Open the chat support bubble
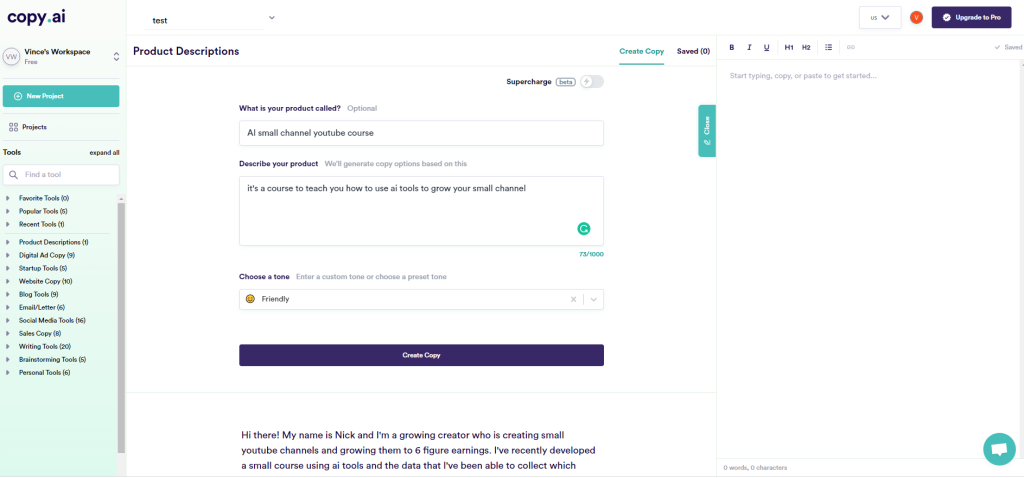Screen dimensions: 1024x478 click(999, 449)
